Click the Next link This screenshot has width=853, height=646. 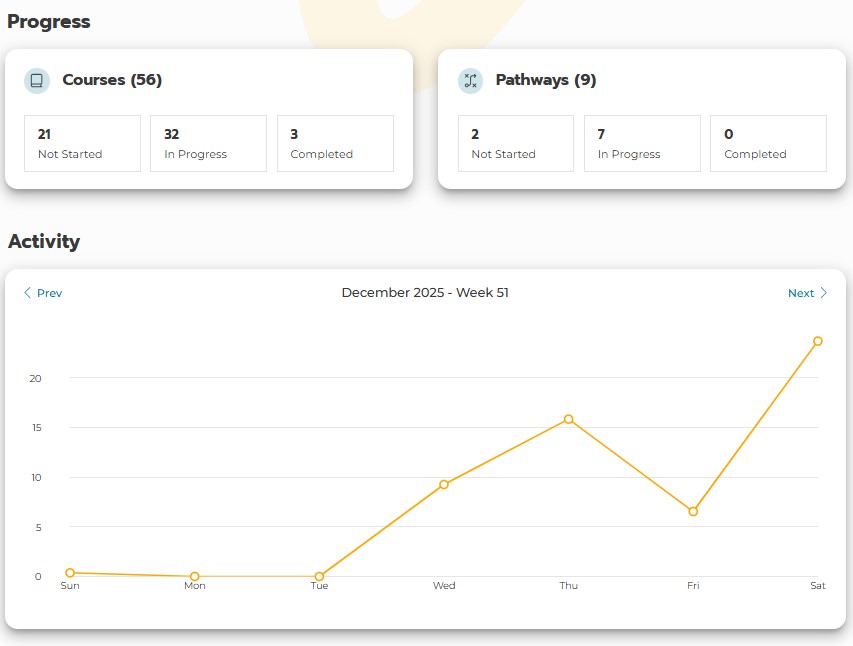coord(800,293)
